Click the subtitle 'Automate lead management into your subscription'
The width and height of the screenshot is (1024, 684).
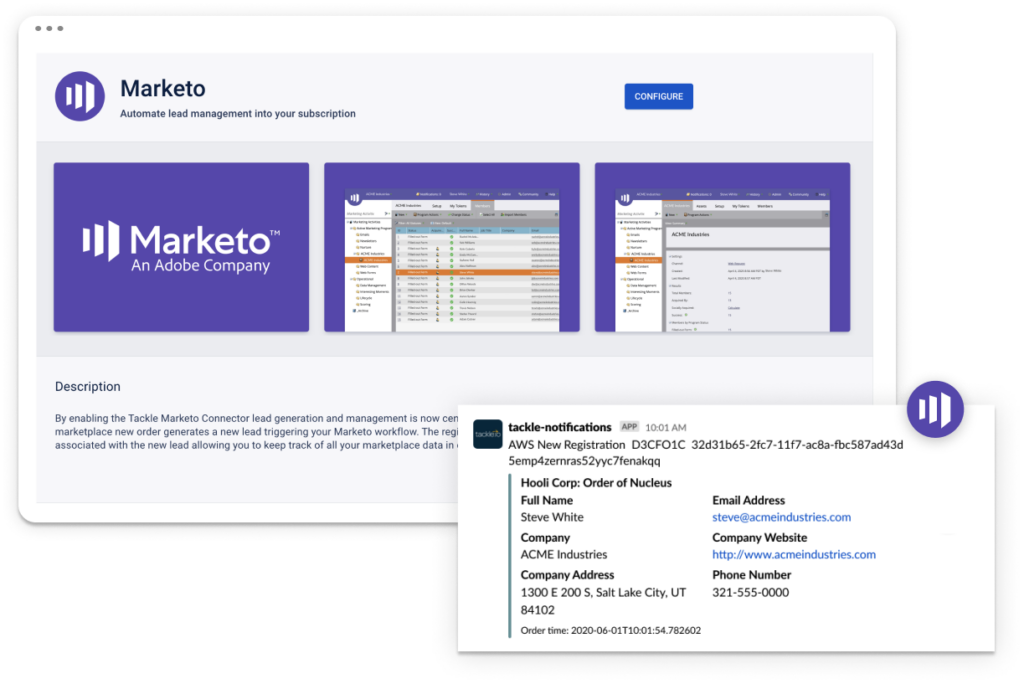[238, 114]
